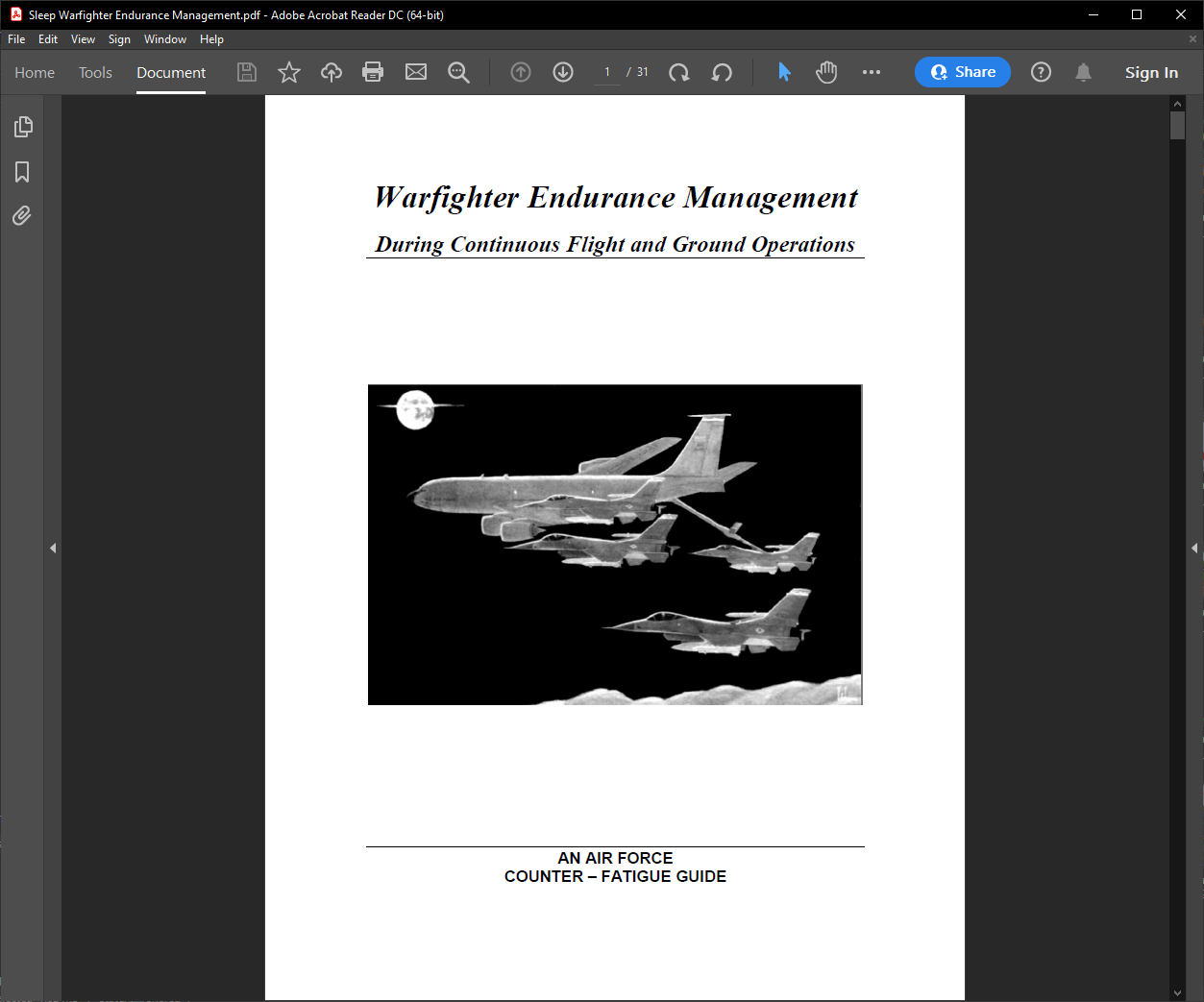Expand the right tools pane arrow
1204x1002 pixels.
click(1194, 548)
